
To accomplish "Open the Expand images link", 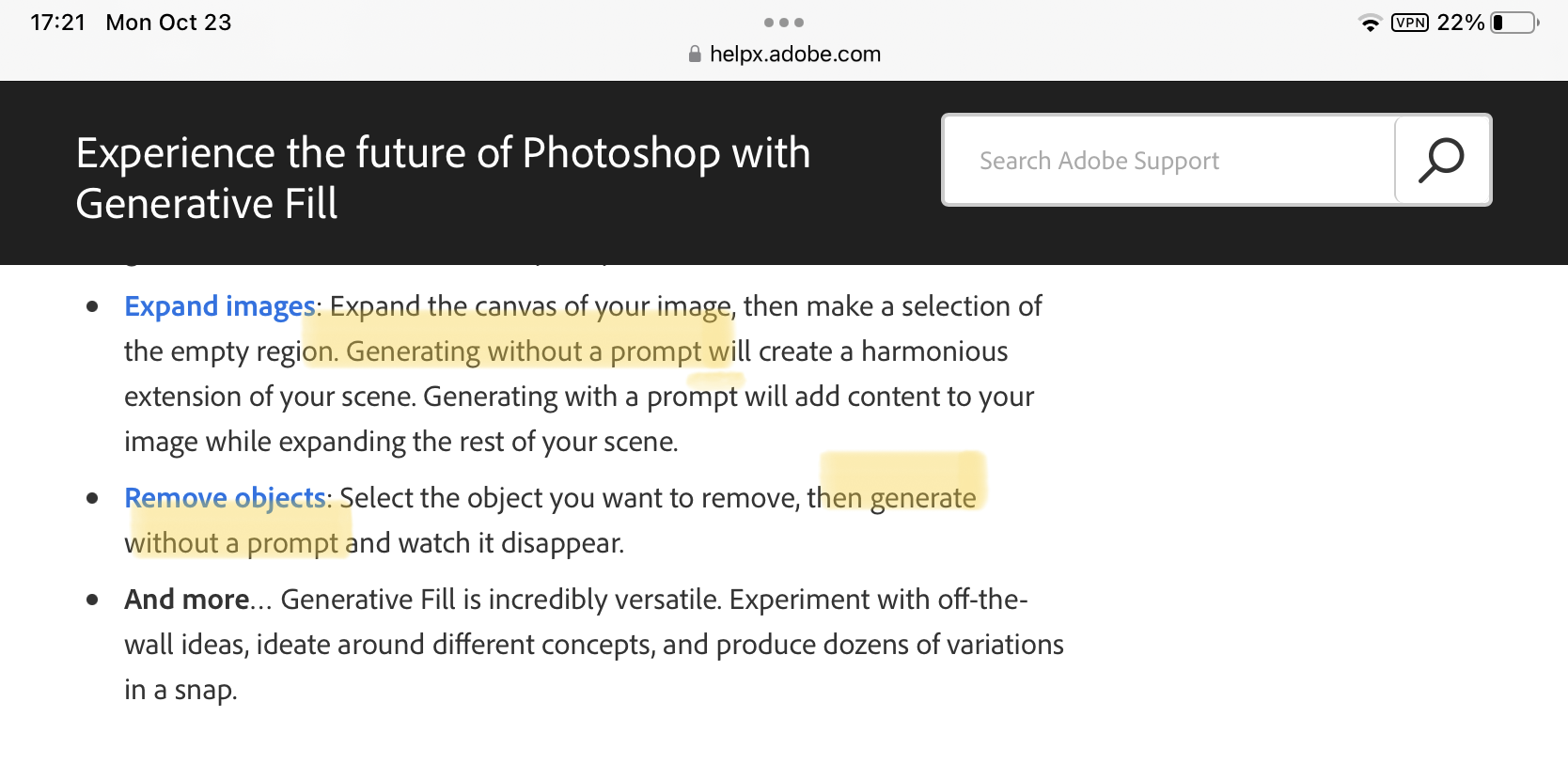I will pos(219,306).
